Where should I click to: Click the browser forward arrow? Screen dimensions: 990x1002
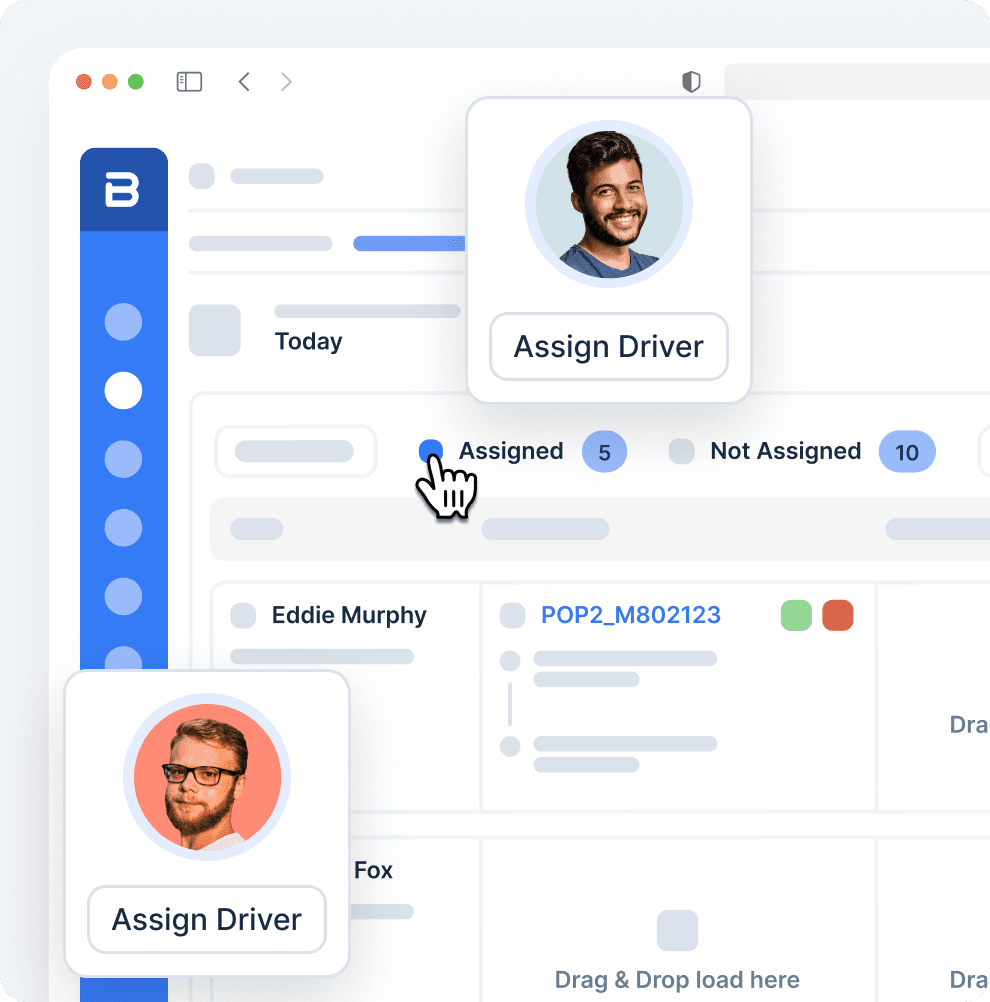(286, 82)
